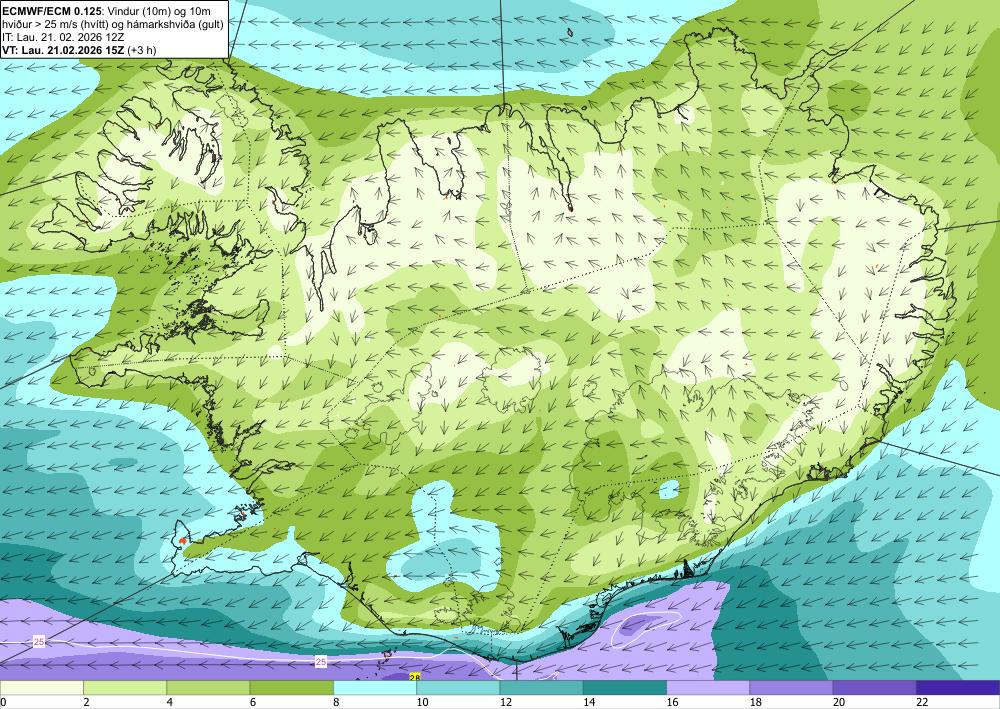
Task: Select the 6–8 darker green legend swatch
Action: [291, 688]
